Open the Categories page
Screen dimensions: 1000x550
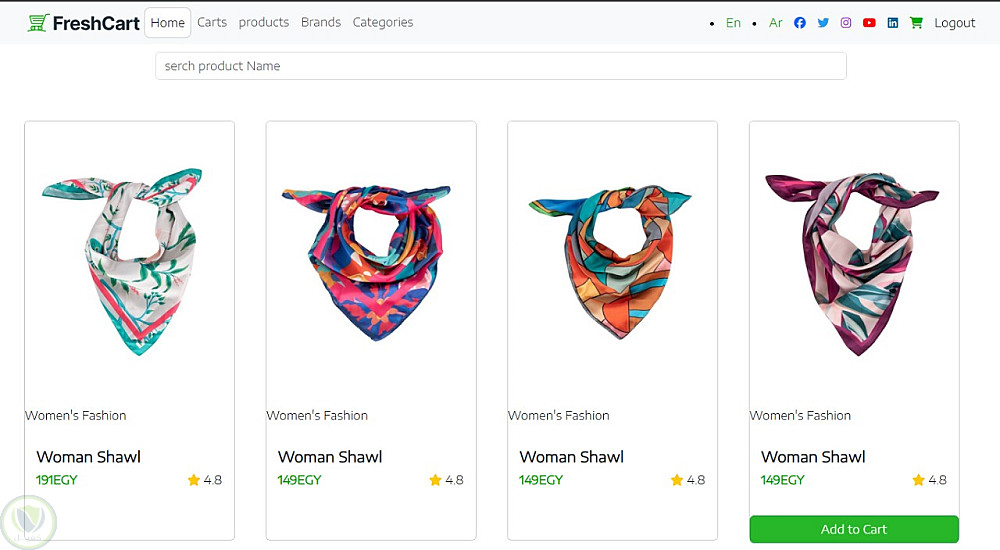(x=383, y=22)
